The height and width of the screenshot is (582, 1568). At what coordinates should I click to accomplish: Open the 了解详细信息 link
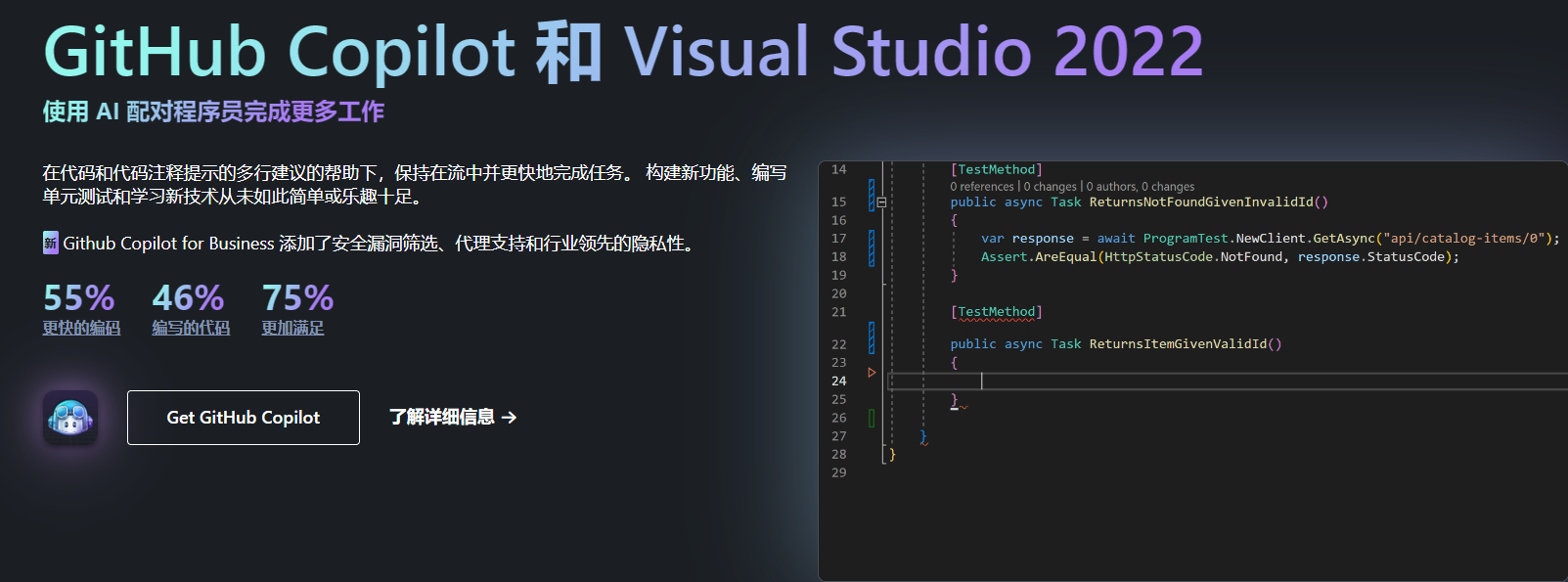tap(453, 418)
